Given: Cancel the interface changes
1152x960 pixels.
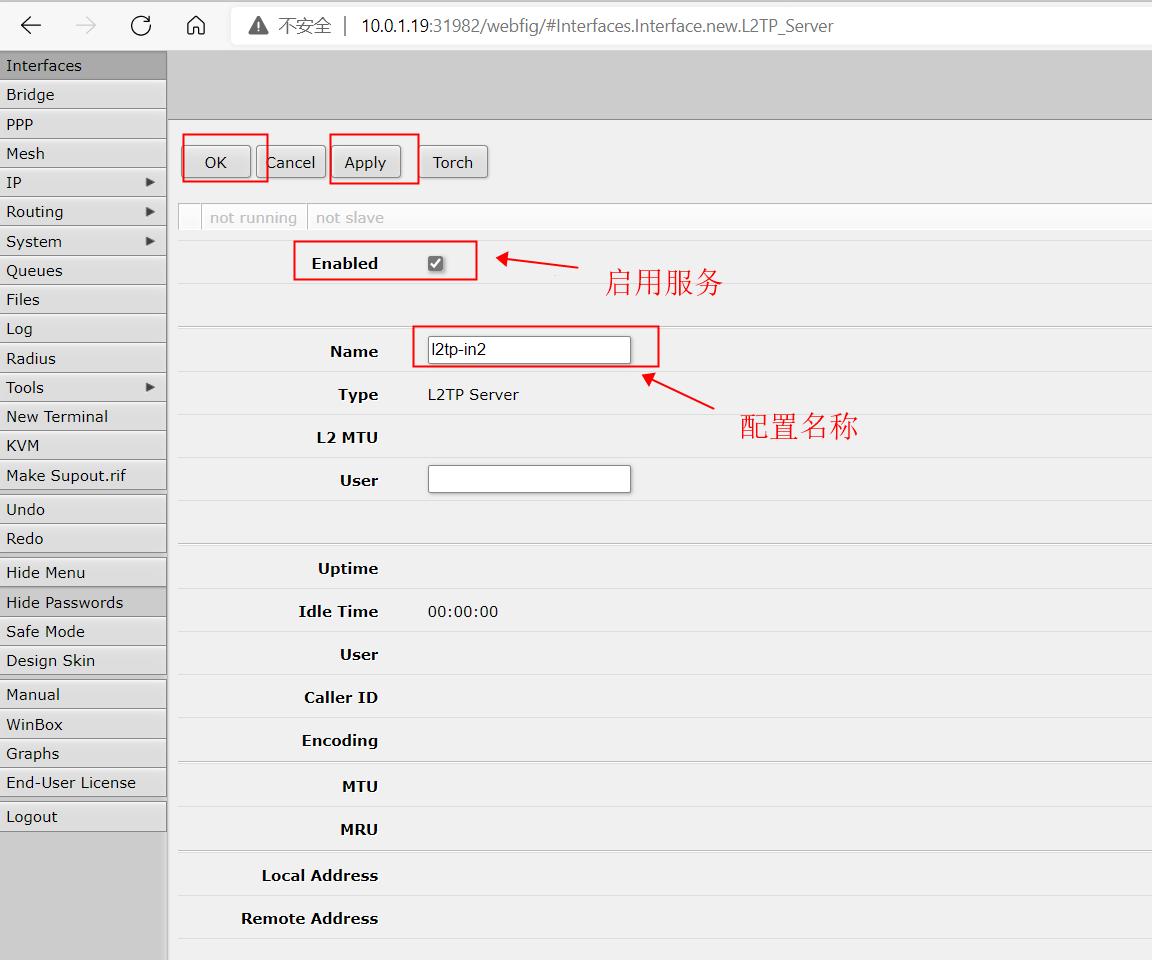Looking at the screenshot, I should [291, 162].
